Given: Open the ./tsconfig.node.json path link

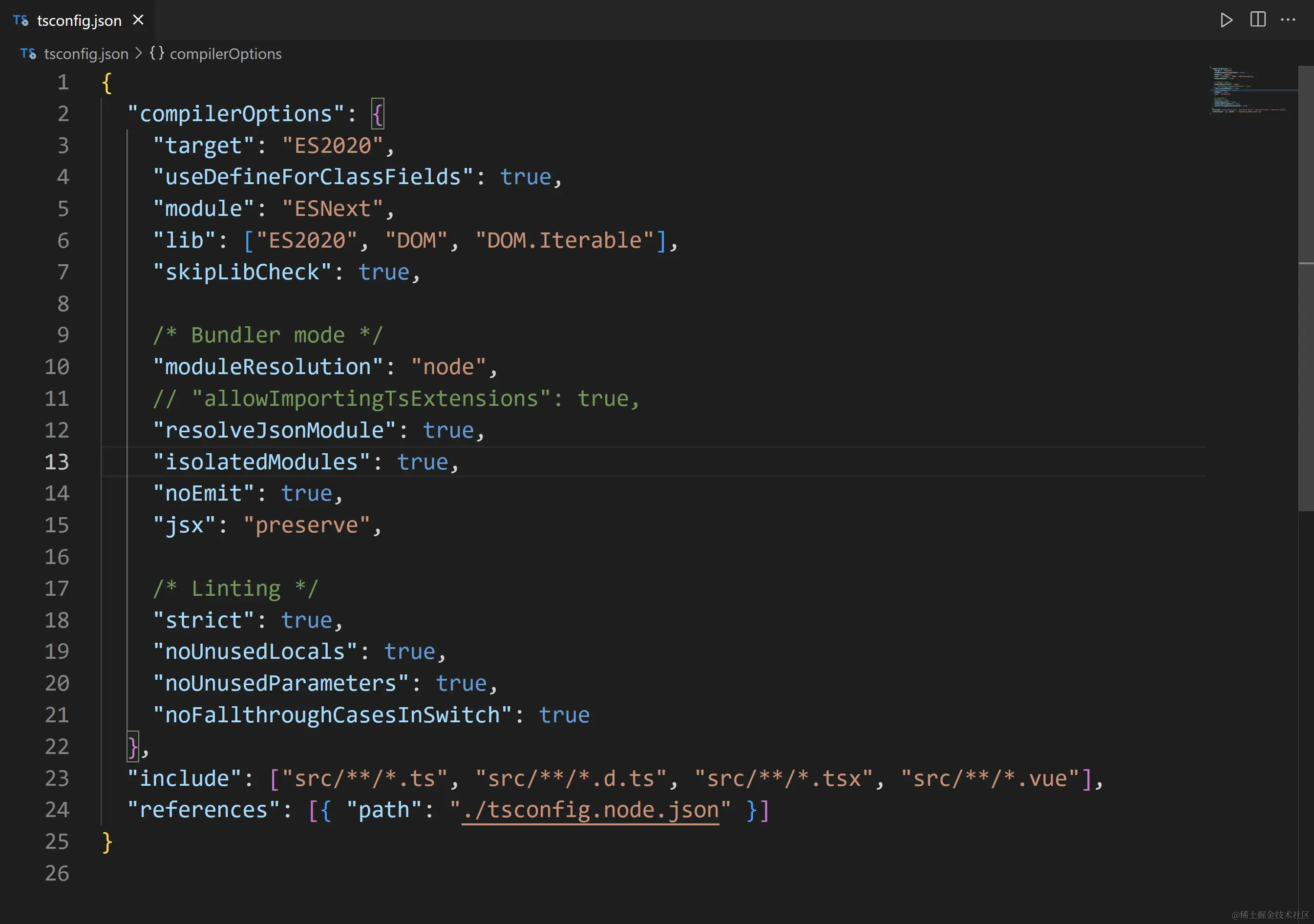Looking at the screenshot, I should (x=590, y=810).
